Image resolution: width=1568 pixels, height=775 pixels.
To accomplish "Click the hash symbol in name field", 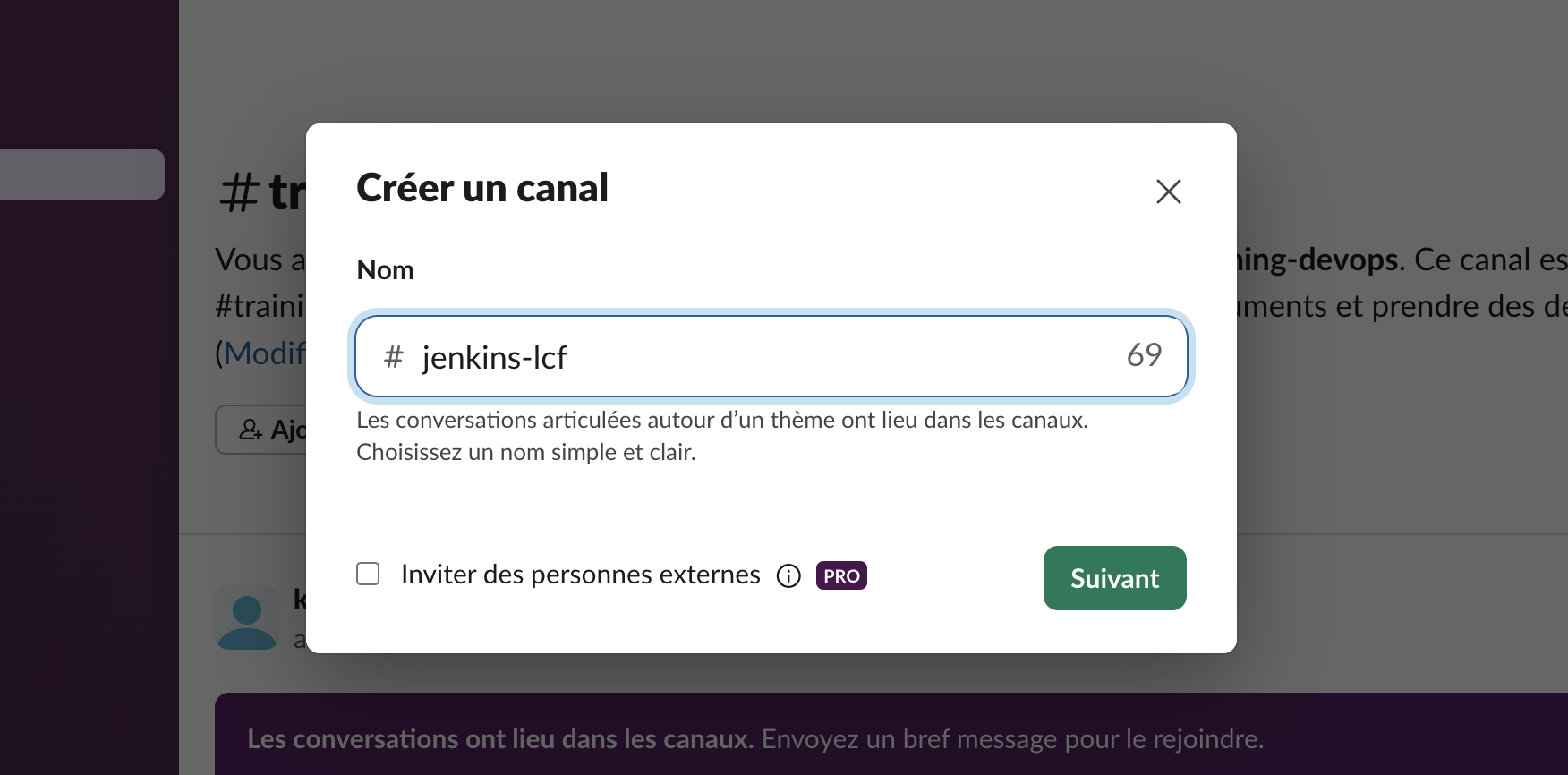I will coord(394,357).
